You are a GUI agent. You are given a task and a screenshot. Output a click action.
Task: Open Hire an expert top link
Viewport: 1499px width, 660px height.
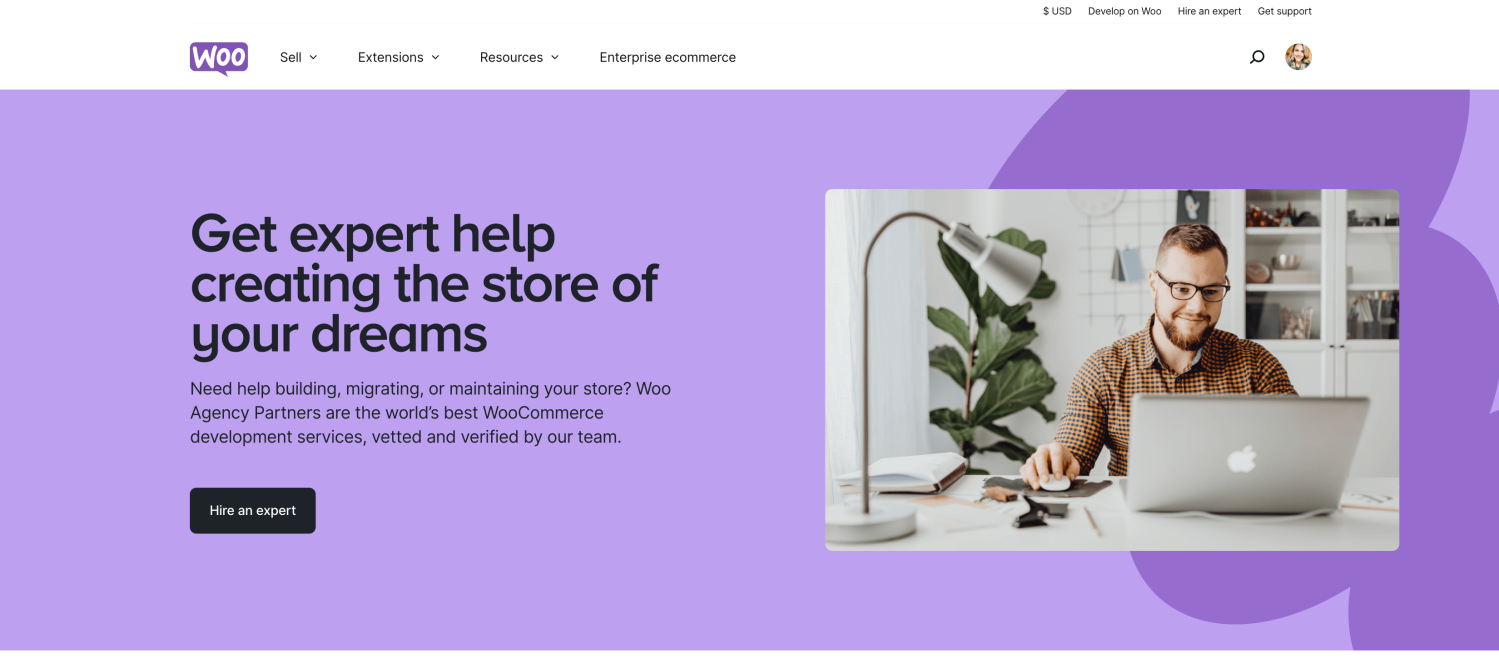(x=1209, y=11)
